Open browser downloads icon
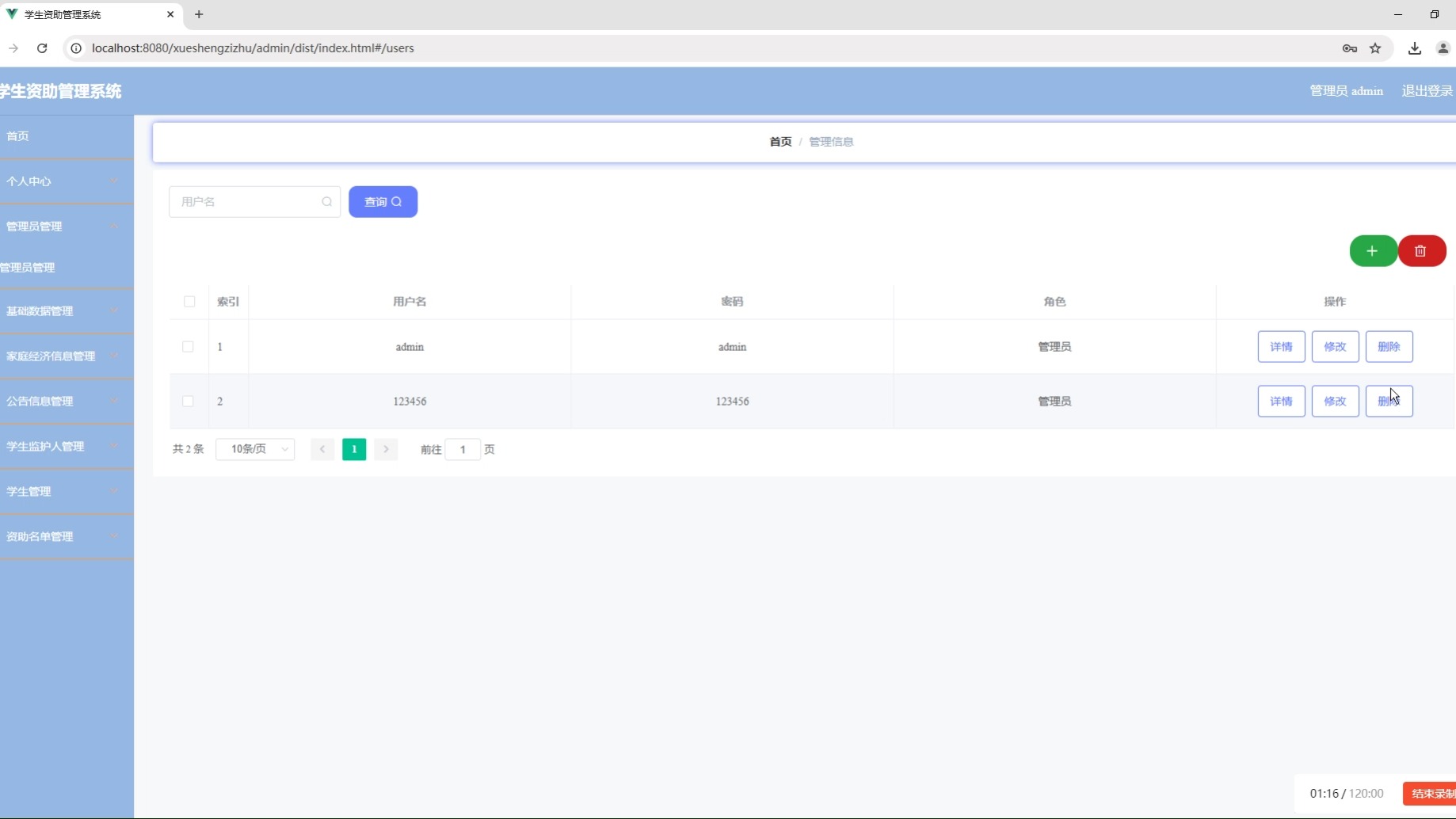 [1415, 48]
